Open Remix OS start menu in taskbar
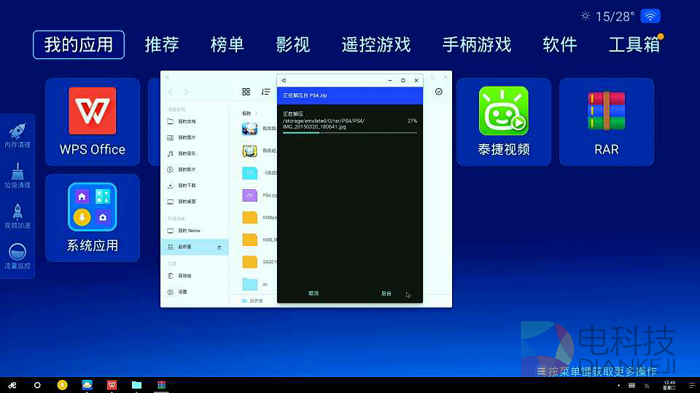 [x=12, y=385]
